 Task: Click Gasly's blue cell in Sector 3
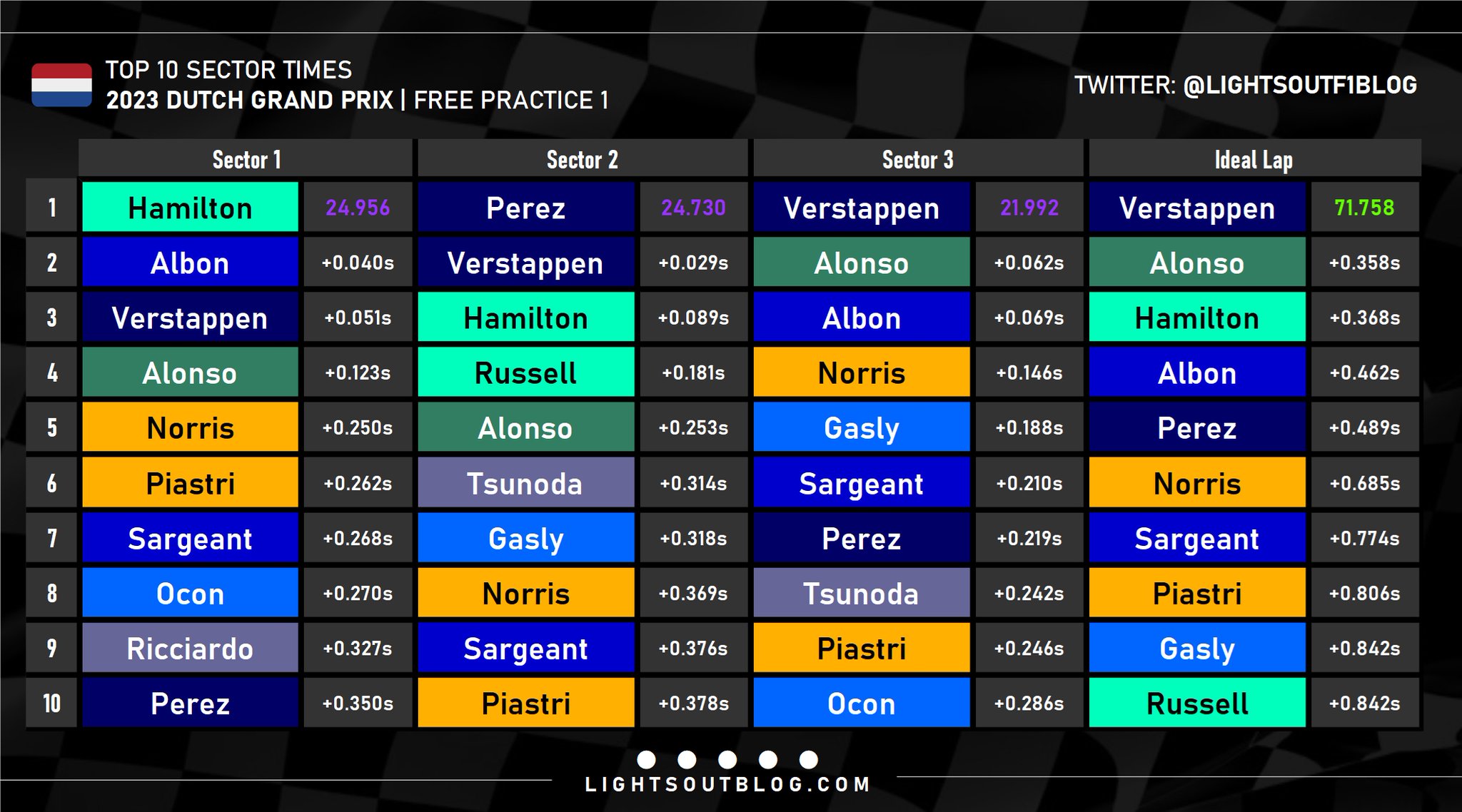(861, 427)
